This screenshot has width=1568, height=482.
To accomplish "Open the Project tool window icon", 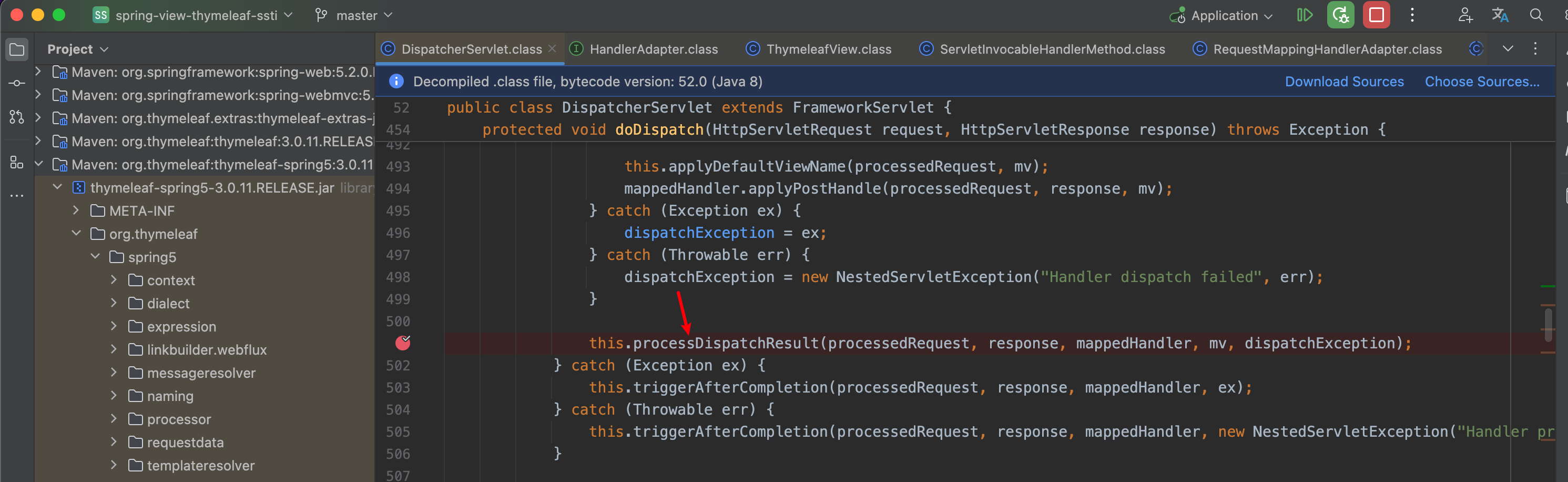I will 17,49.
